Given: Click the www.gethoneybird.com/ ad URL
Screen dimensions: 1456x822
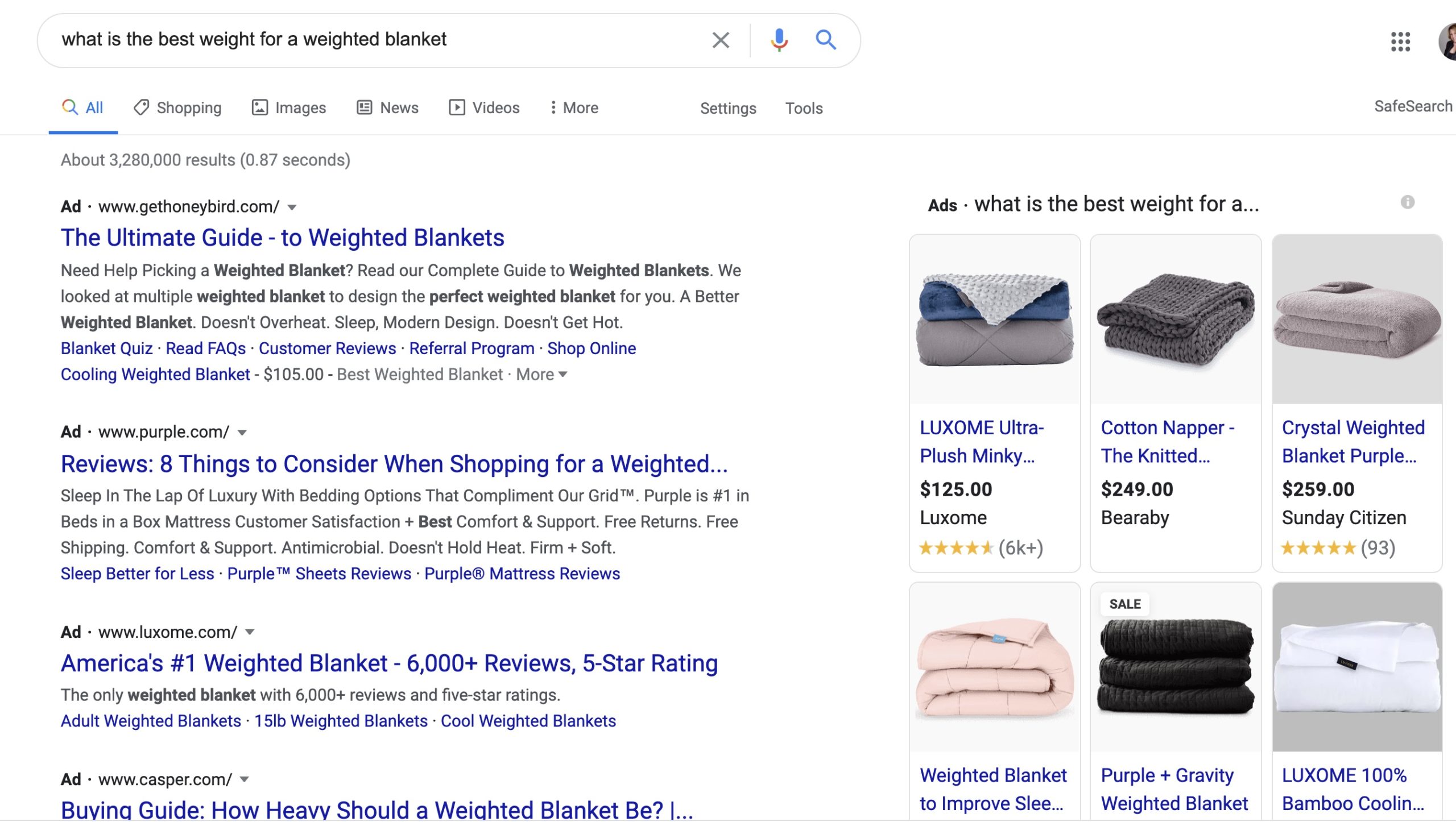Looking at the screenshot, I should coord(189,207).
